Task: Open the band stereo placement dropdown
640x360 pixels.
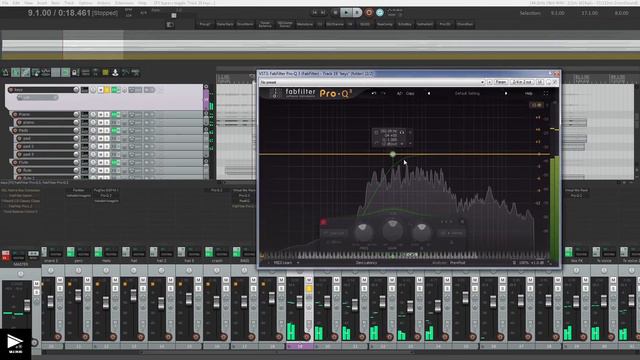Action: click(x=451, y=233)
